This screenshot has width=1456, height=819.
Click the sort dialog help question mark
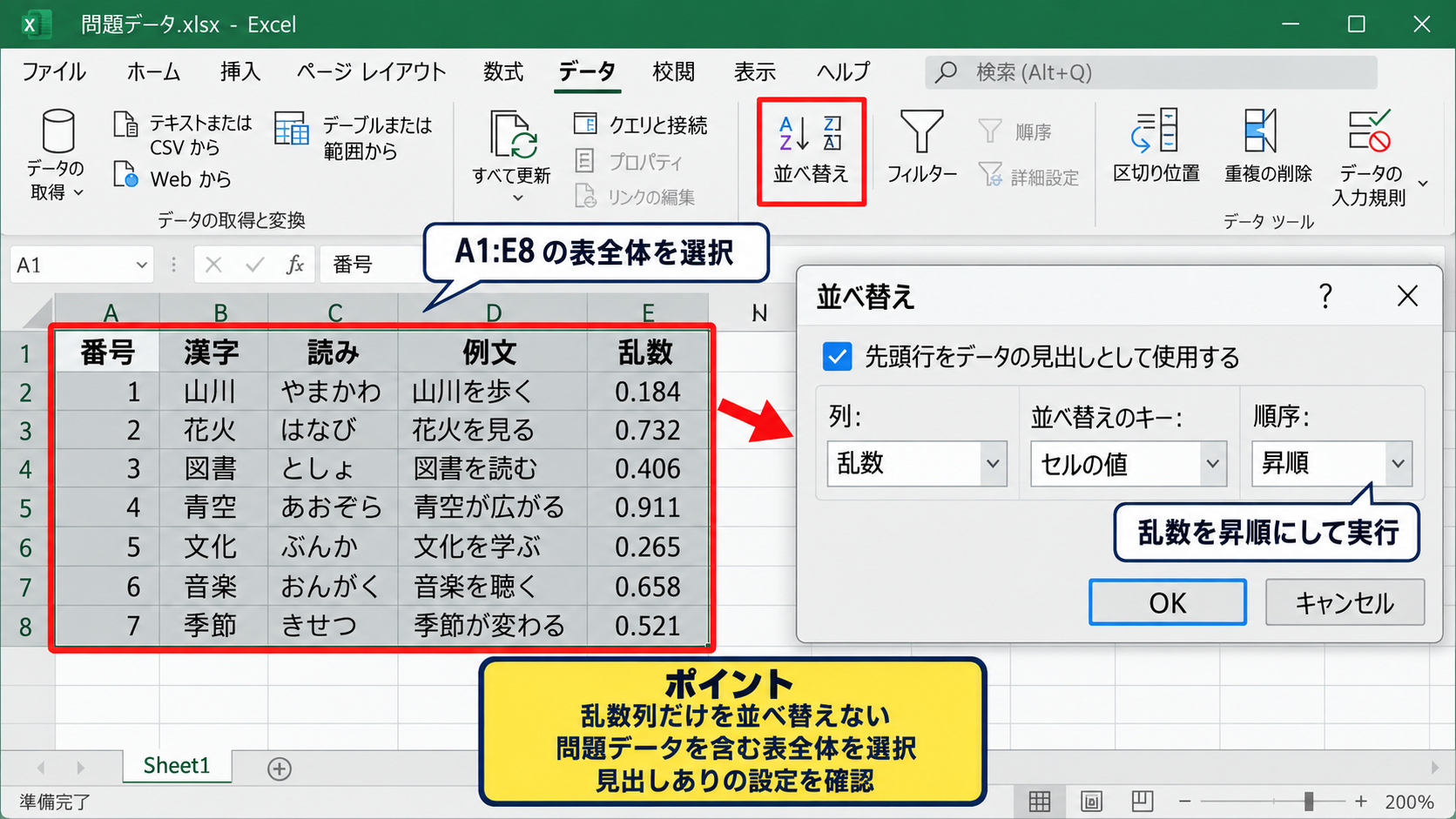(1325, 296)
